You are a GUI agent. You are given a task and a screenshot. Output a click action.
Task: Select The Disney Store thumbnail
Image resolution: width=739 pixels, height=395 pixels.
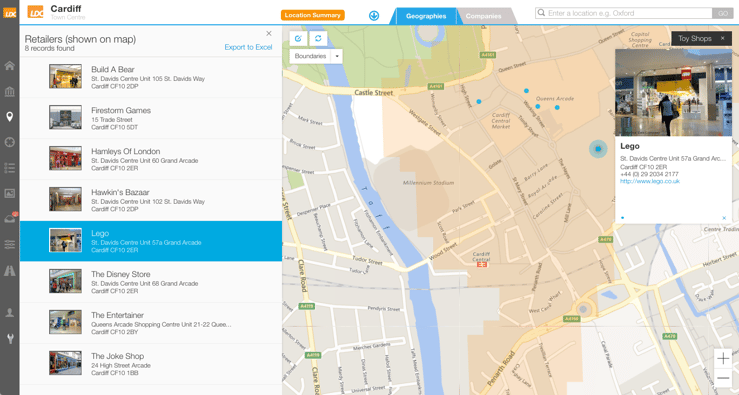point(66,281)
